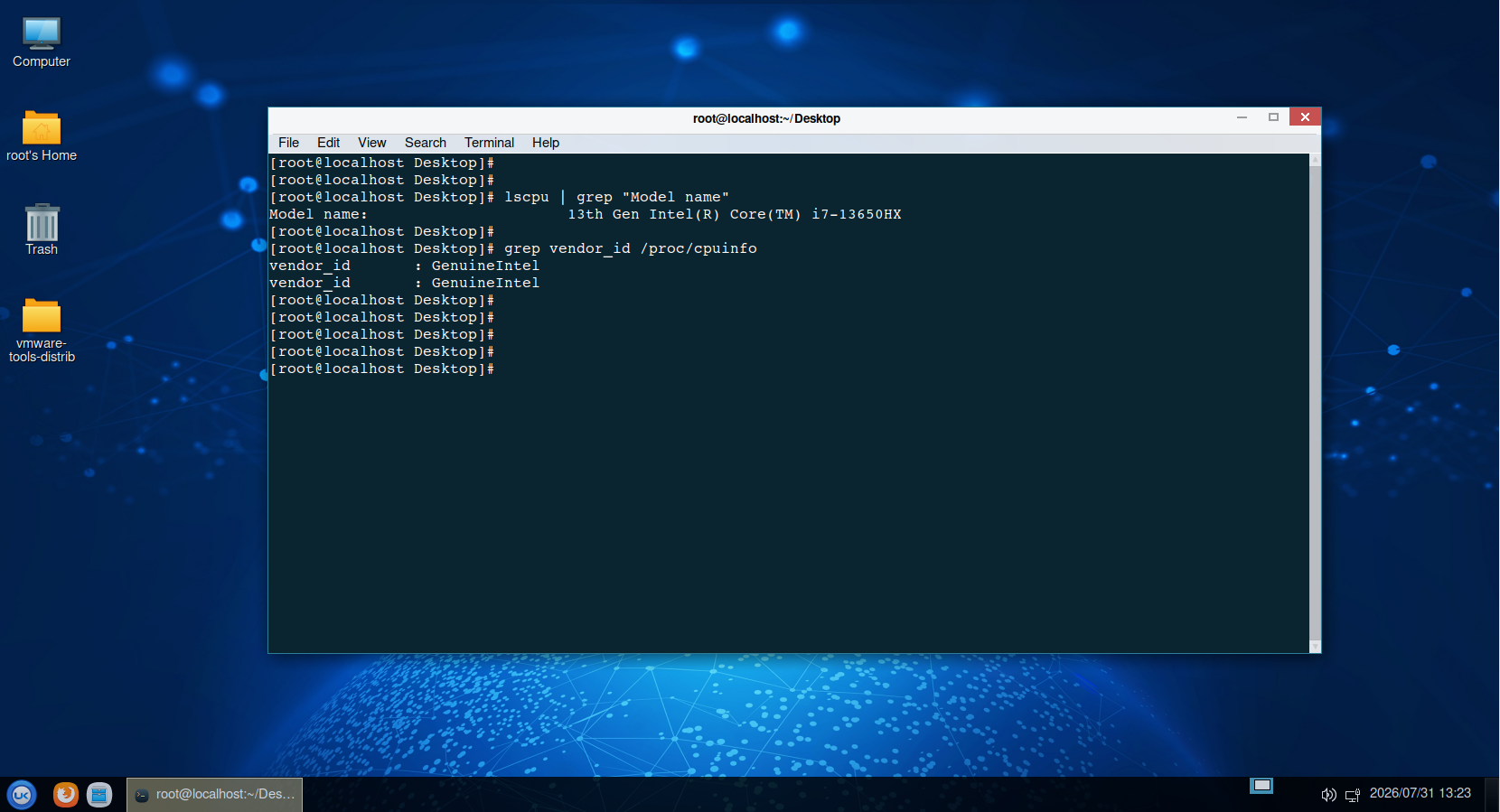Viewport: 1500px width, 812px height.
Task: Open the file manager taskbar icon
Action: coord(99,795)
